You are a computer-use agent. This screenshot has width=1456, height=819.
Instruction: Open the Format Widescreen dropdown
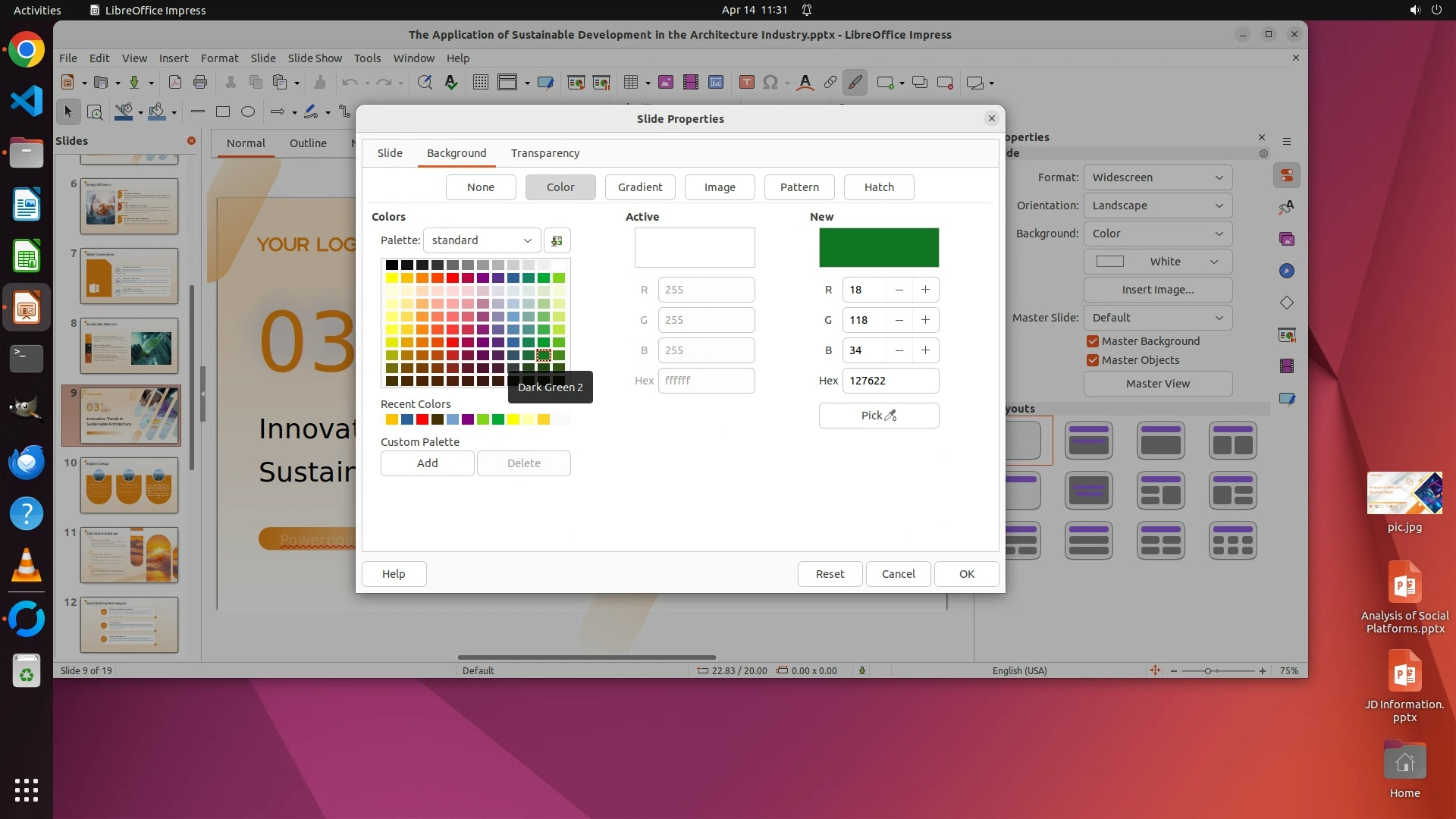1157,177
